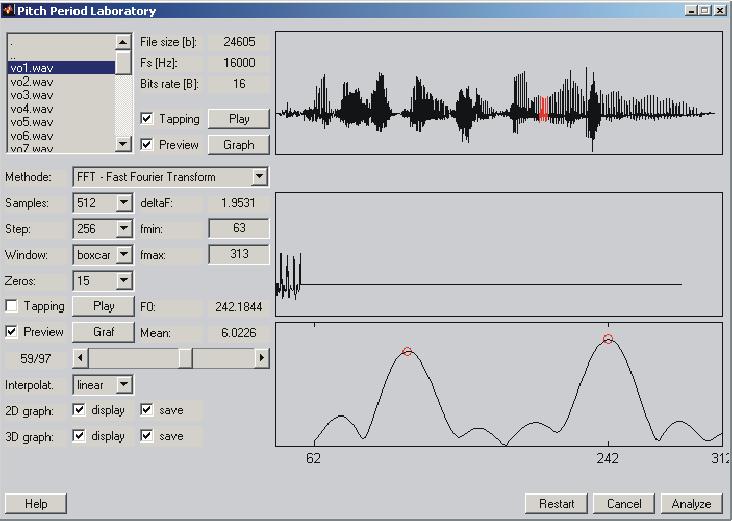Select vo2.wav in the file list
This screenshot has width=732, height=521.
point(61,82)
